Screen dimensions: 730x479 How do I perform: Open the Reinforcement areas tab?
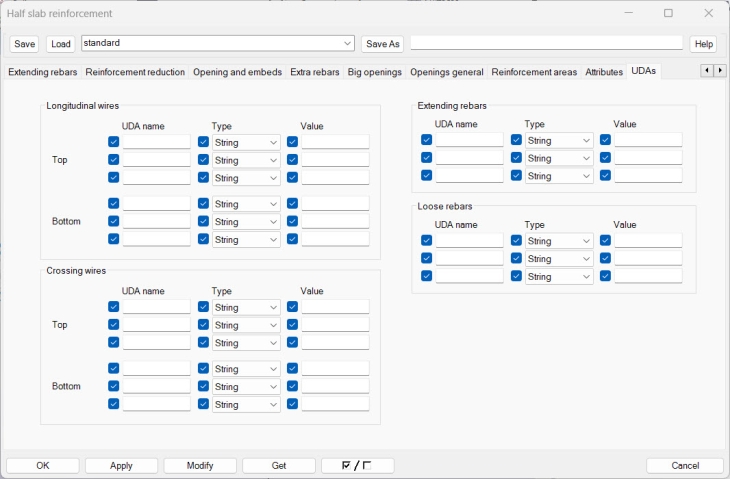tap(534, 72)
